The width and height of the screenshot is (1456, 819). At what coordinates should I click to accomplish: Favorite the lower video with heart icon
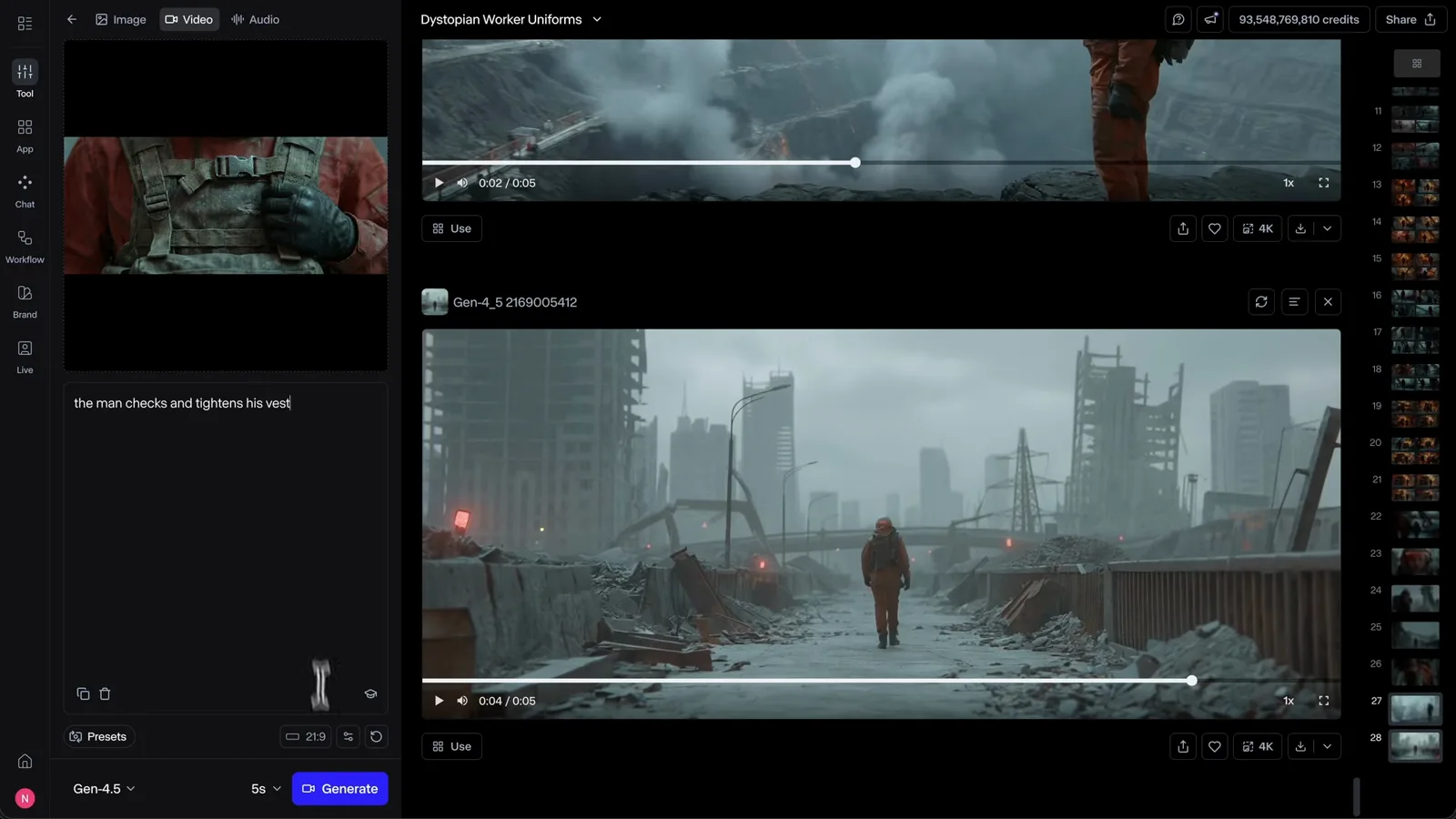click(x=1215, y=746)
